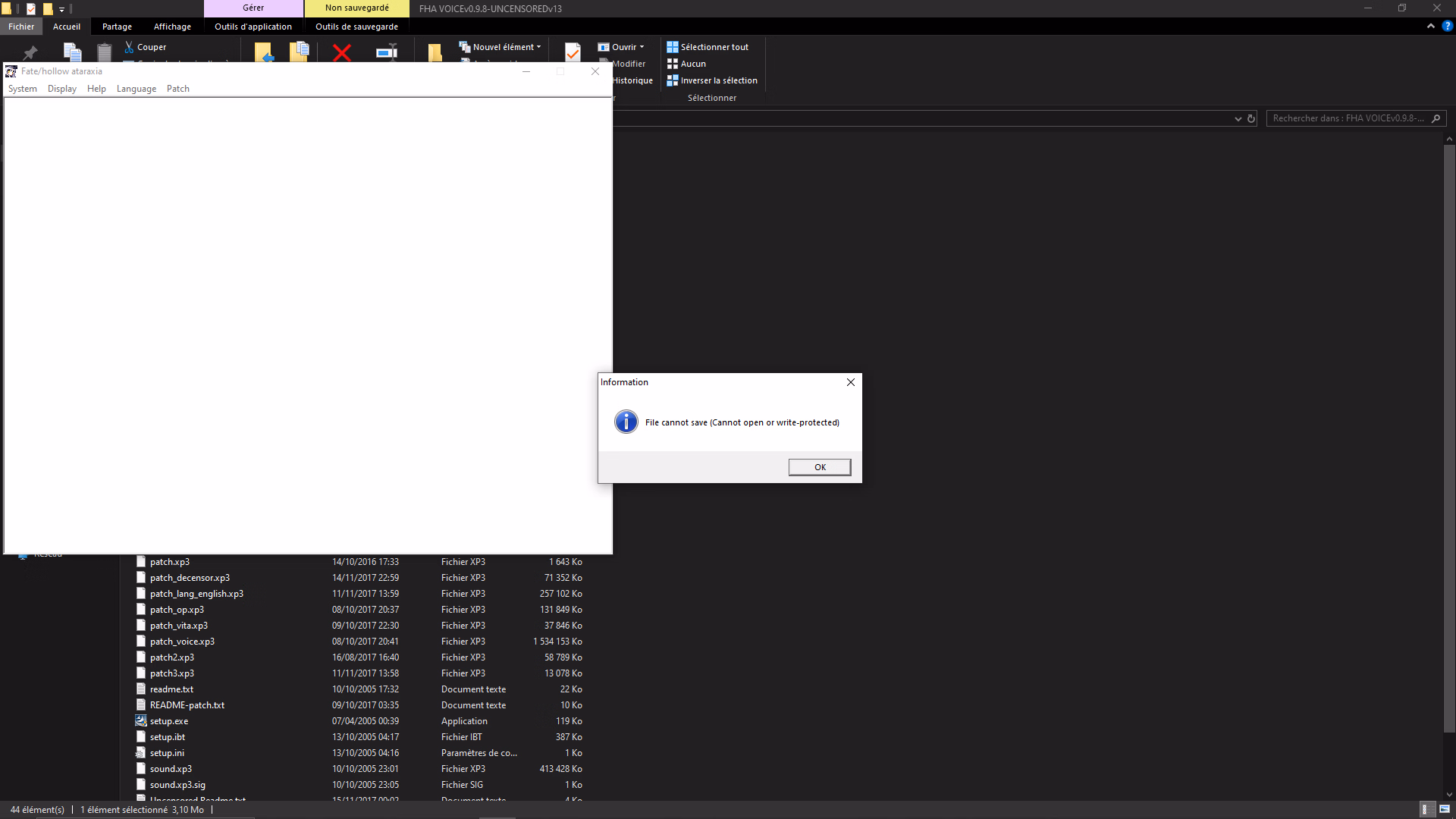The width and height of the screenshot is (1456, 819).
Task: Select the setup.exe application file
Action: (169, 721)
